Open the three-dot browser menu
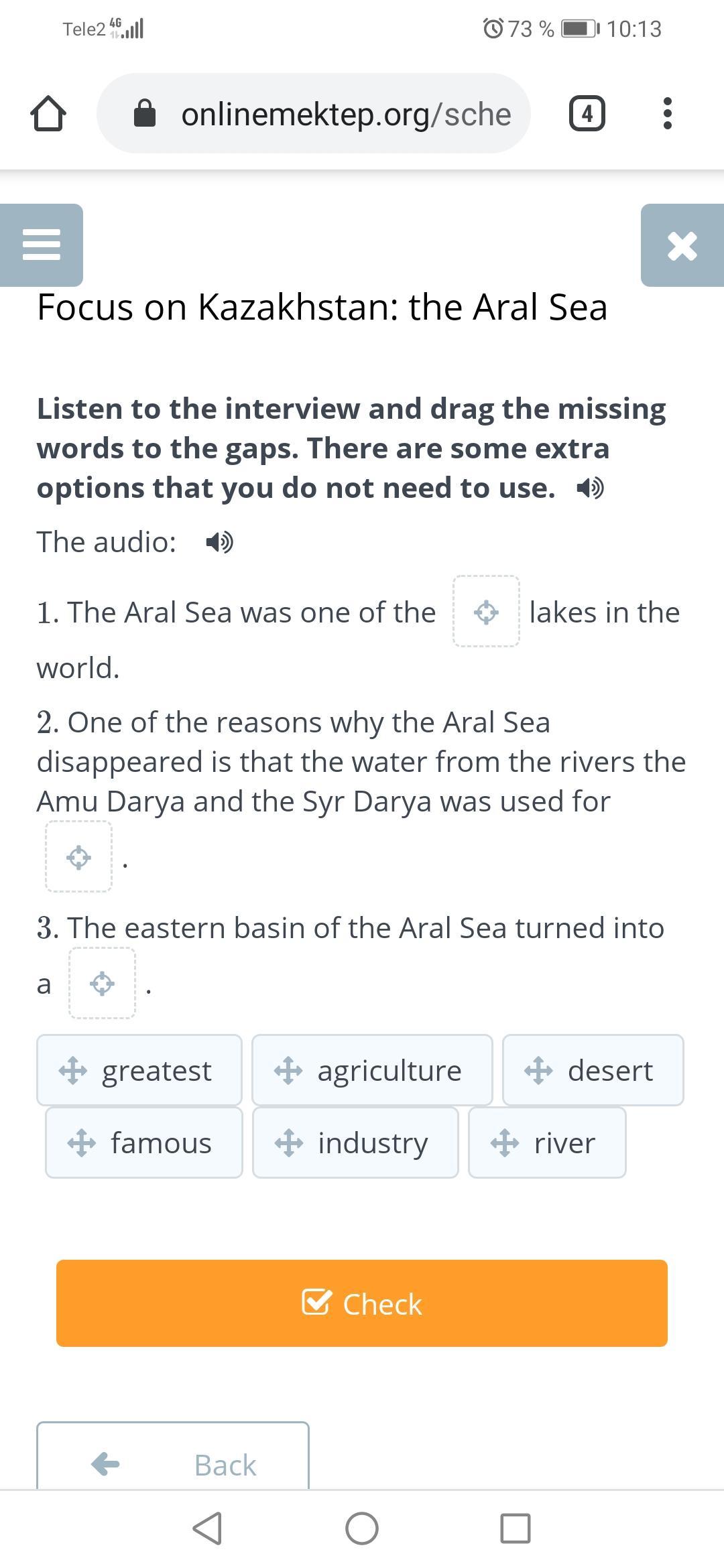The width and height of the screenshot is (724, 1568). [x=667, y=113]
